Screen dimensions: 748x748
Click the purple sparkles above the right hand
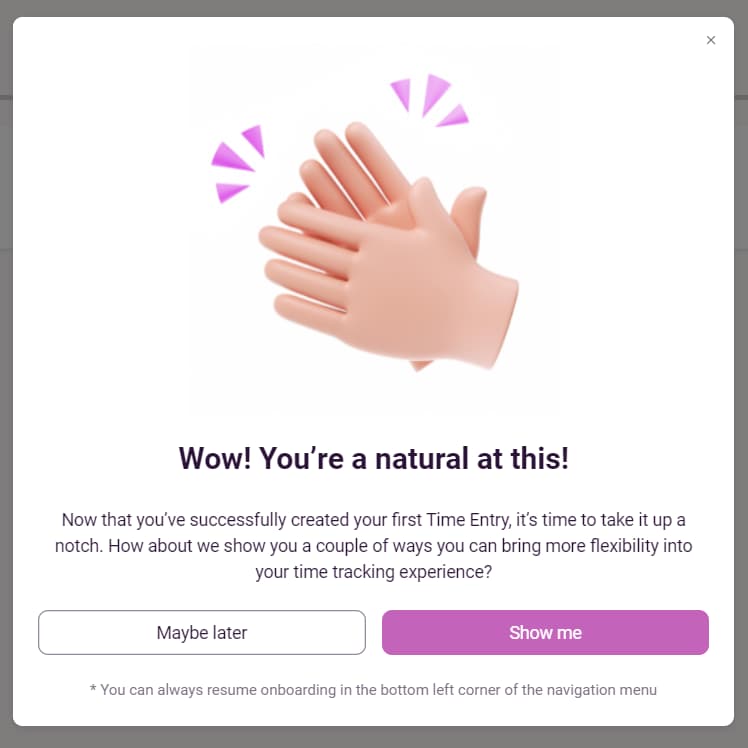point(429,100)
